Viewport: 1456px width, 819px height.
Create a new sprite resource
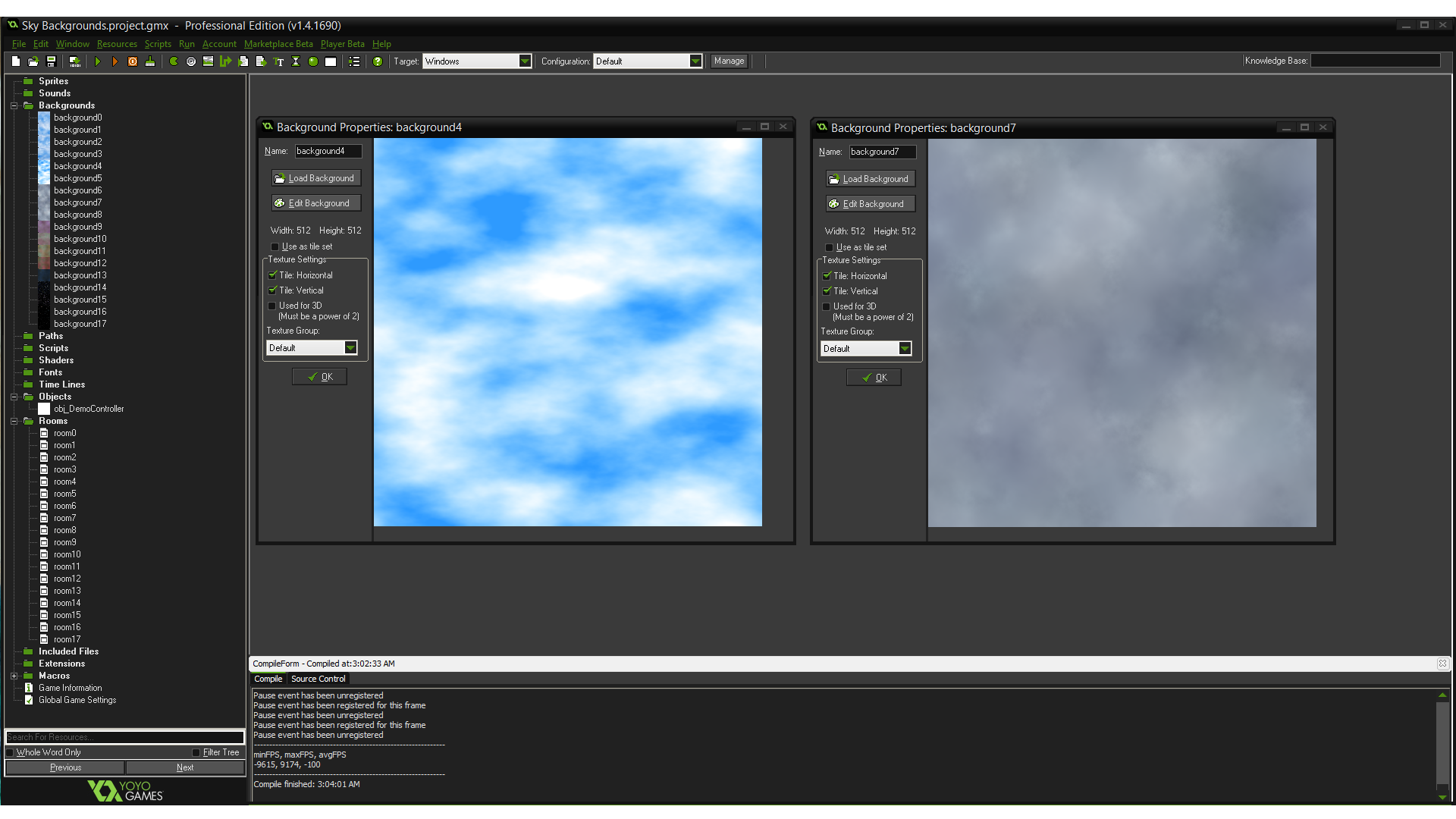173,61
